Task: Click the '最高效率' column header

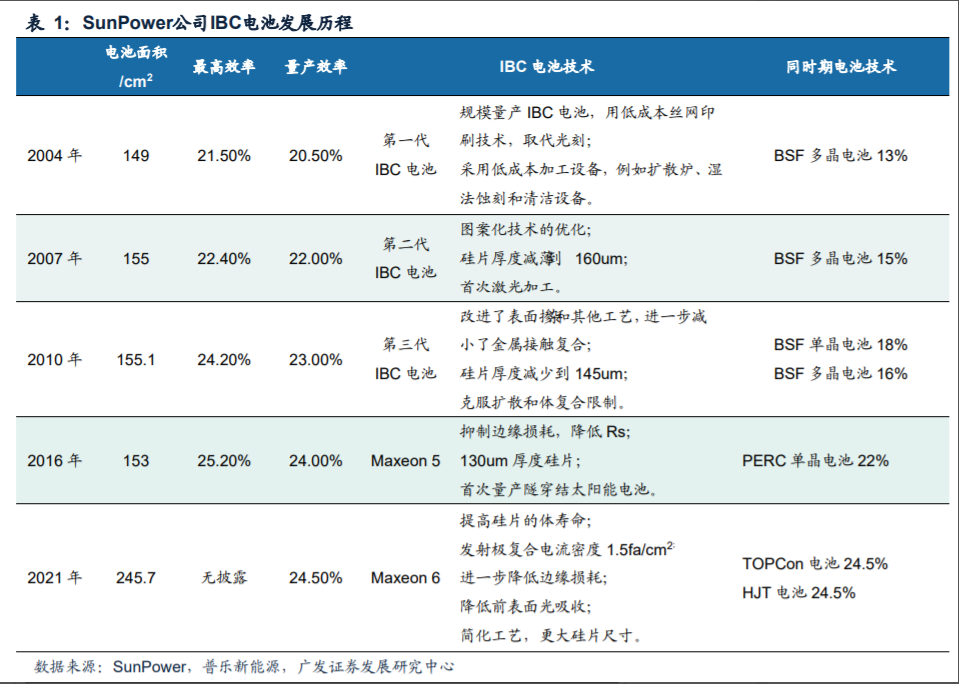Action: tap(224, 67)
